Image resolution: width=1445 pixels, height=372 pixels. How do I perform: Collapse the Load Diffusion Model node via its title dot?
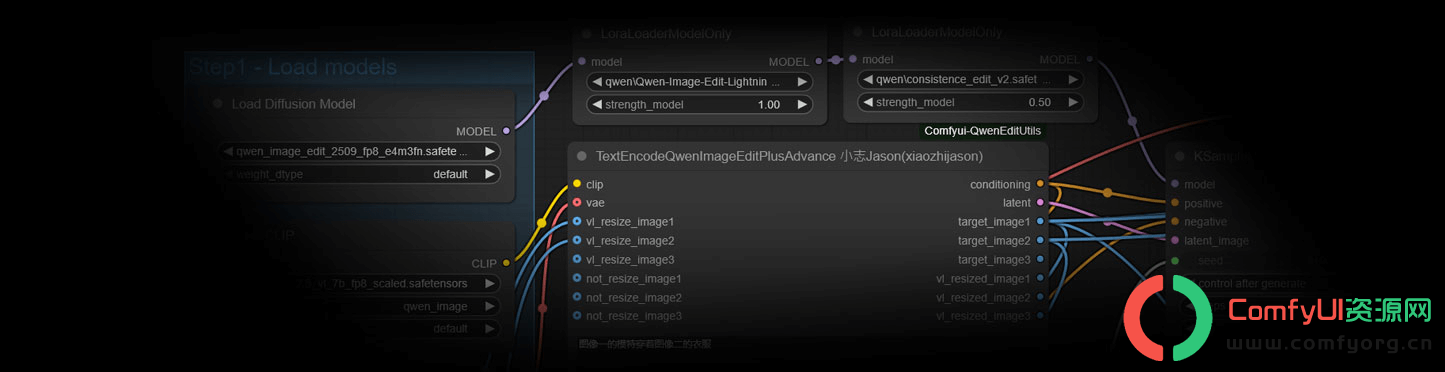pyautogui.click(x=217, y=103)
